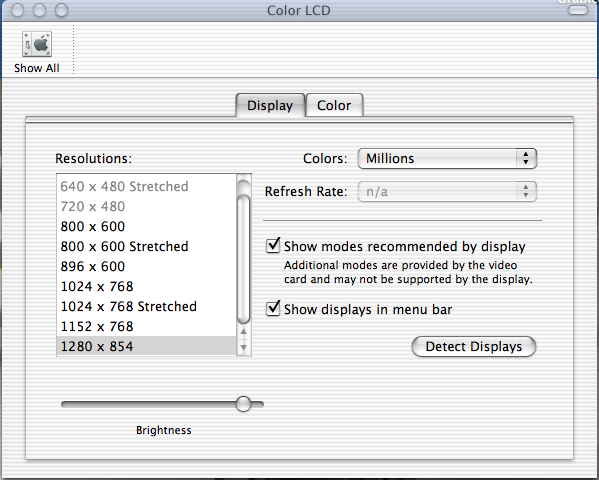Click the Resolutions list scrollbar thumb
This screenshot has width=599, height=480.
click(x=243, y=260)
